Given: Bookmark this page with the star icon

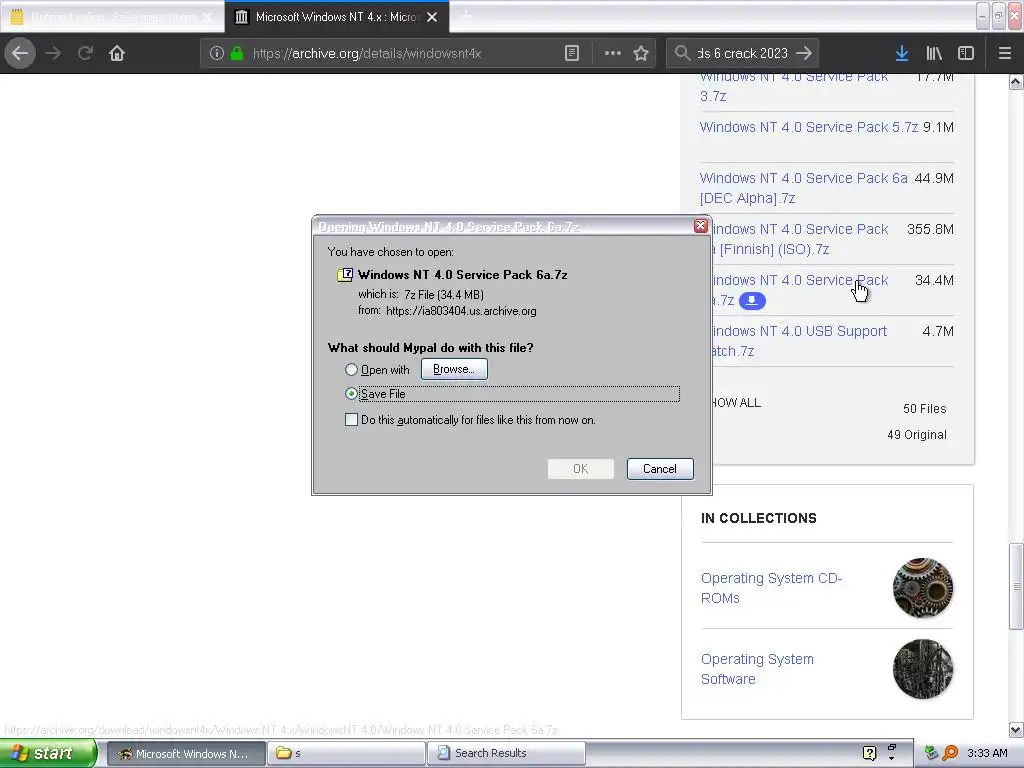Looking at the screenshot, I should (641, 53).
